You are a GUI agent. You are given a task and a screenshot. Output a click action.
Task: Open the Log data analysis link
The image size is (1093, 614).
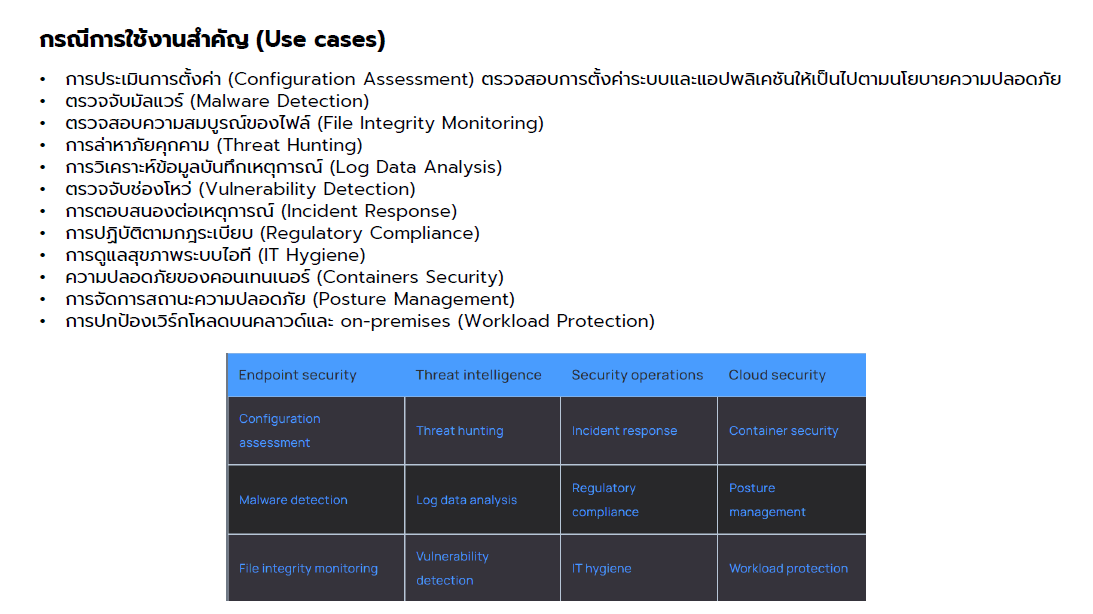[466, 500]
